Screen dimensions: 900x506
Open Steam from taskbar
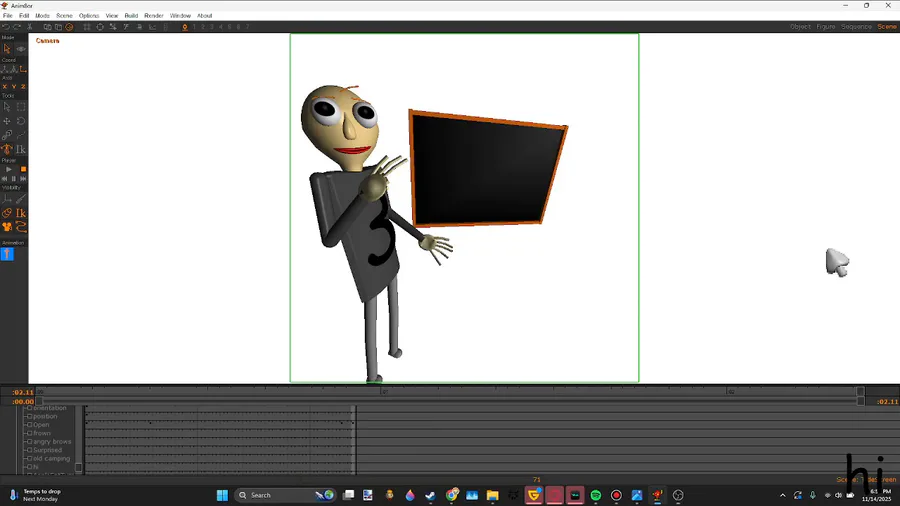point(430,495)
